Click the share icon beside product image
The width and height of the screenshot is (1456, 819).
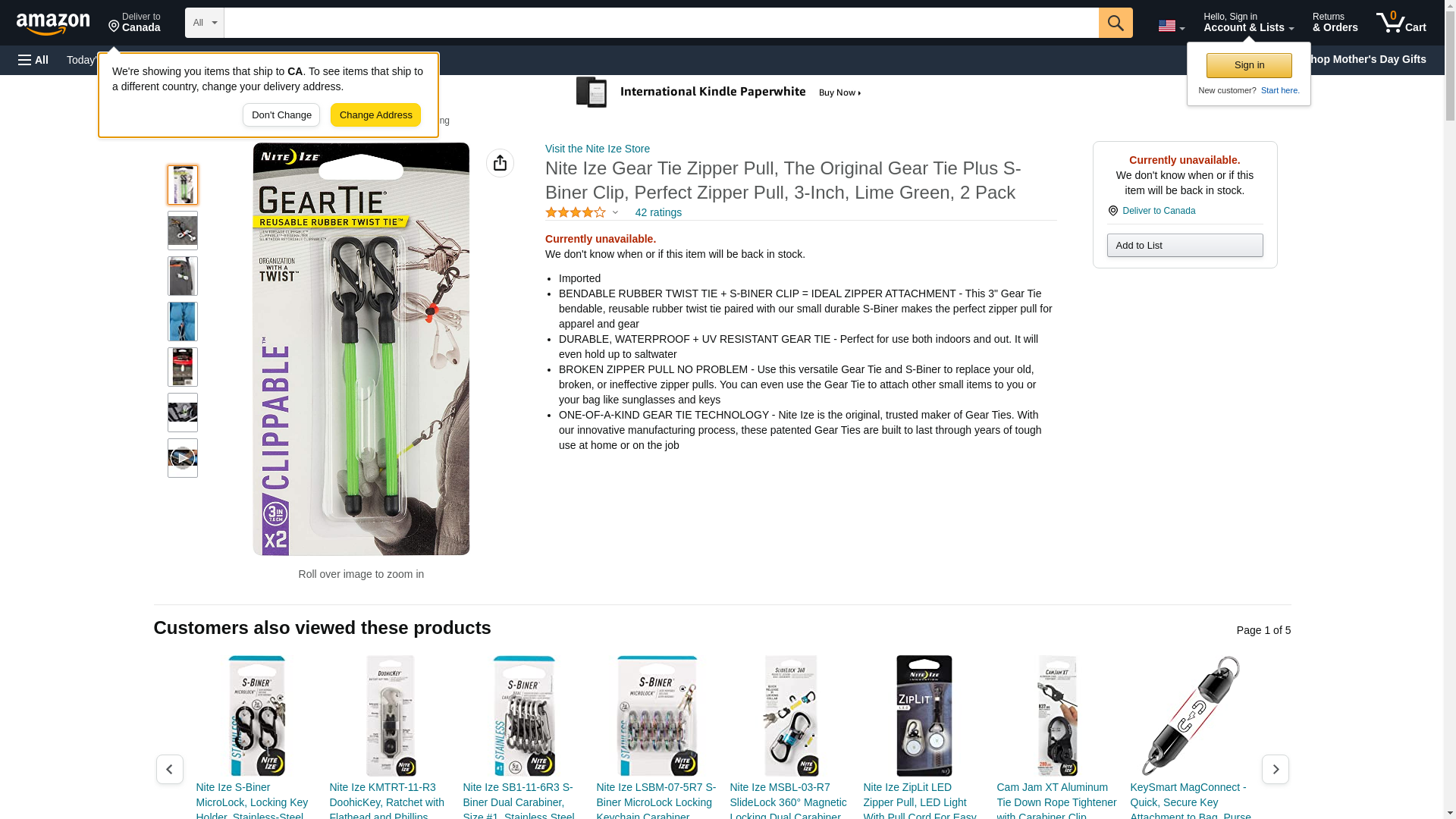tap(500, 163)
